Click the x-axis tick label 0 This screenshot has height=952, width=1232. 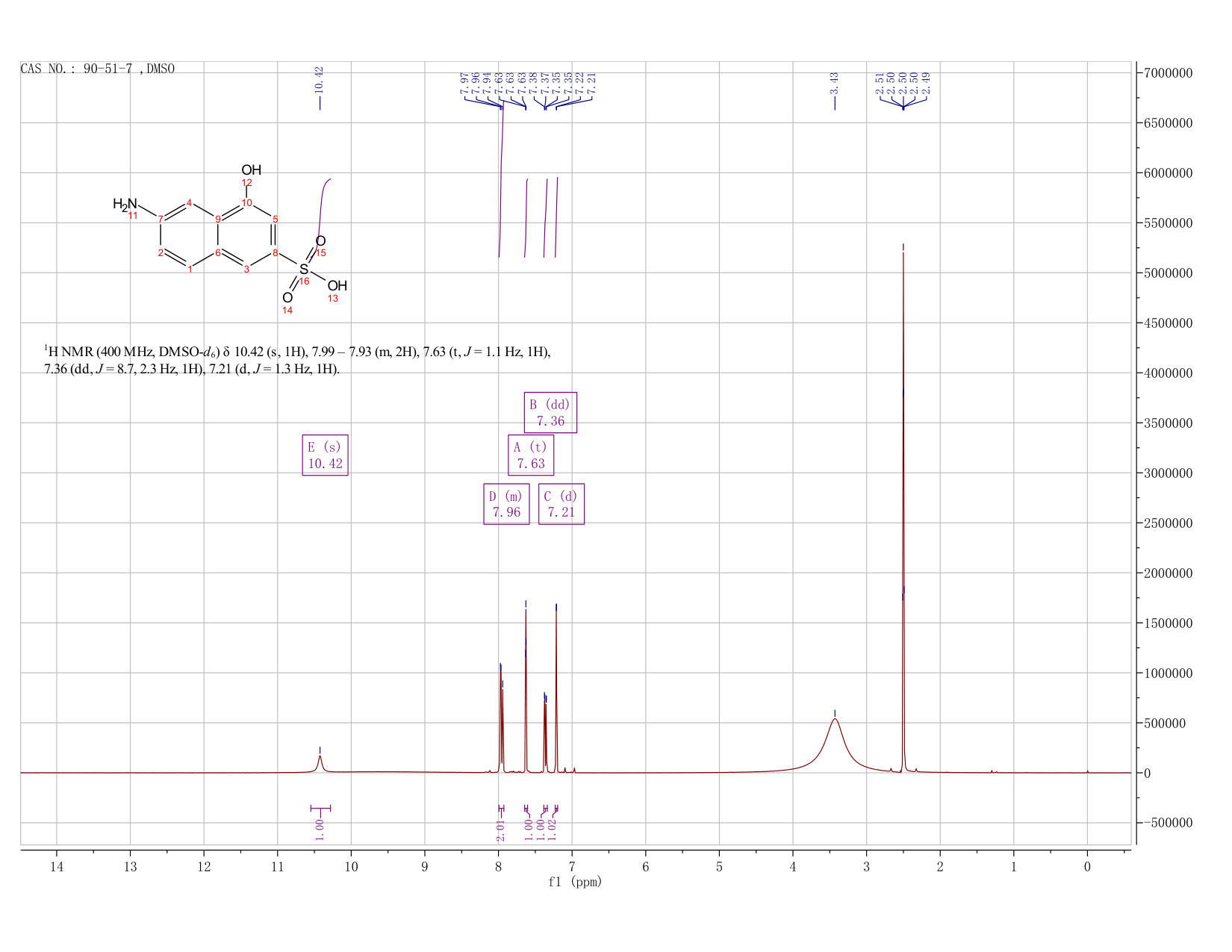pos(1087,867)
